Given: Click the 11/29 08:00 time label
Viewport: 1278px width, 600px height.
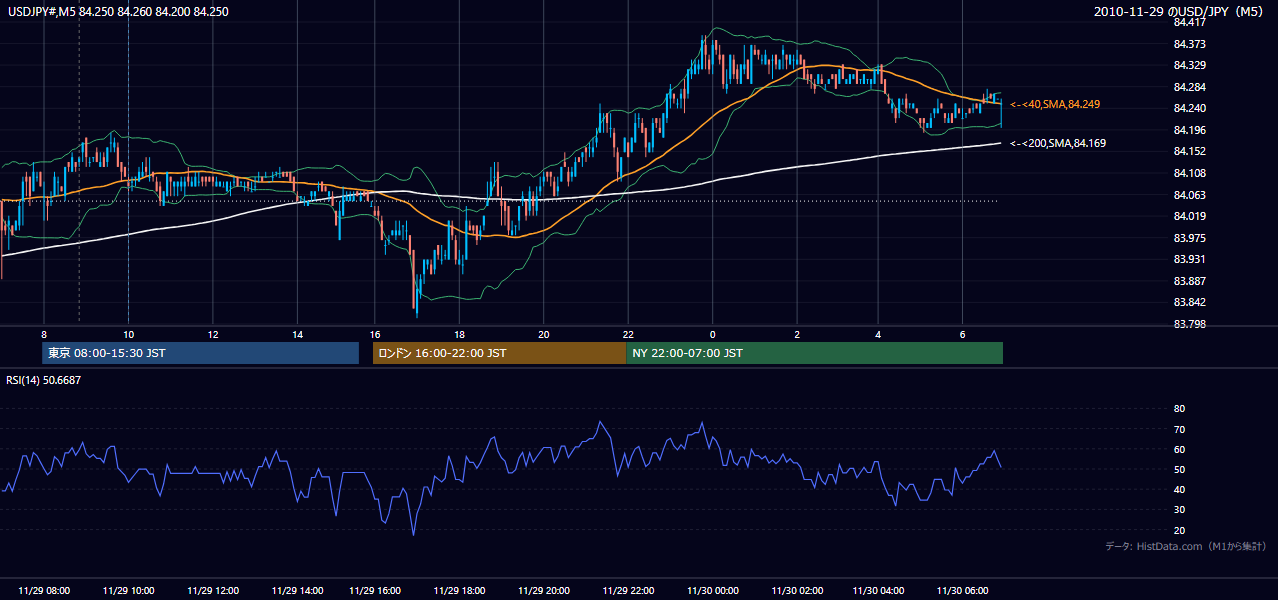Looking at the screenshot, I should point(44,591).
